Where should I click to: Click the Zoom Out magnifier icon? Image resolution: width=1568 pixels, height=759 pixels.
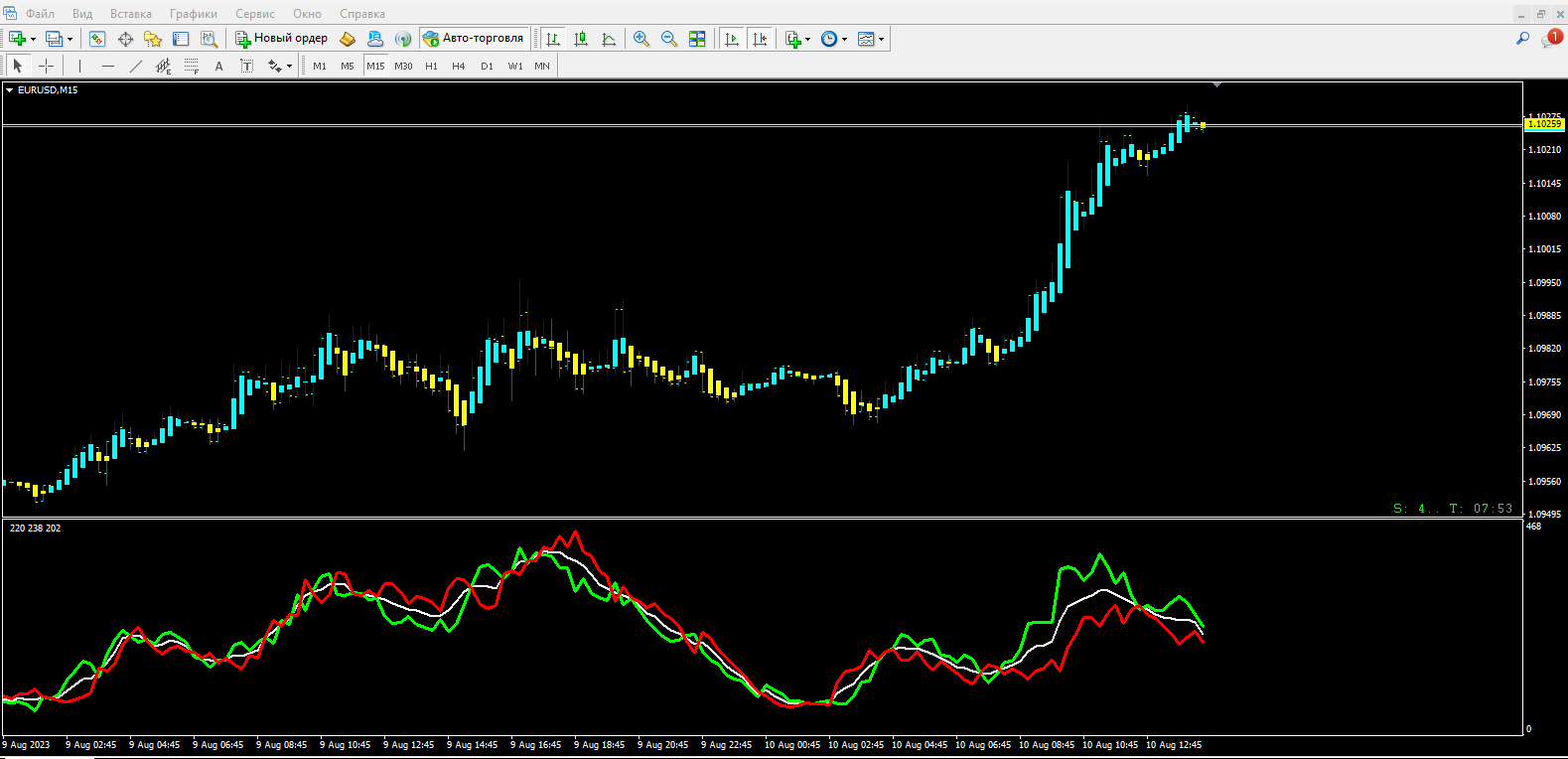point(669,39)
